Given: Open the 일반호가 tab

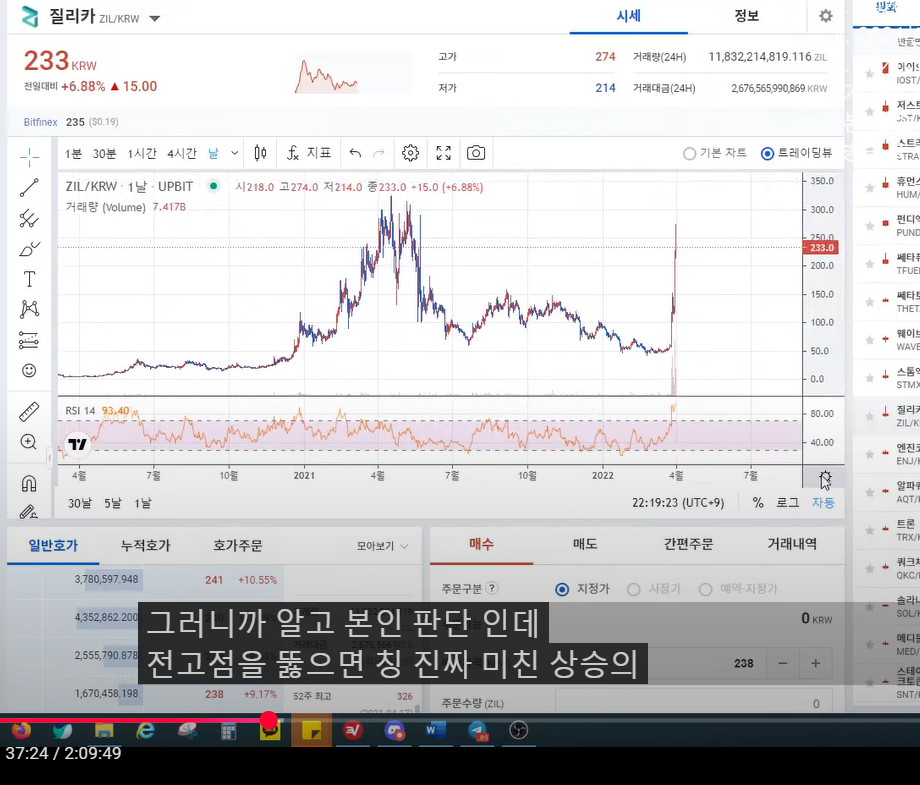Looking at the screenshot, I should tap(53, 546).
